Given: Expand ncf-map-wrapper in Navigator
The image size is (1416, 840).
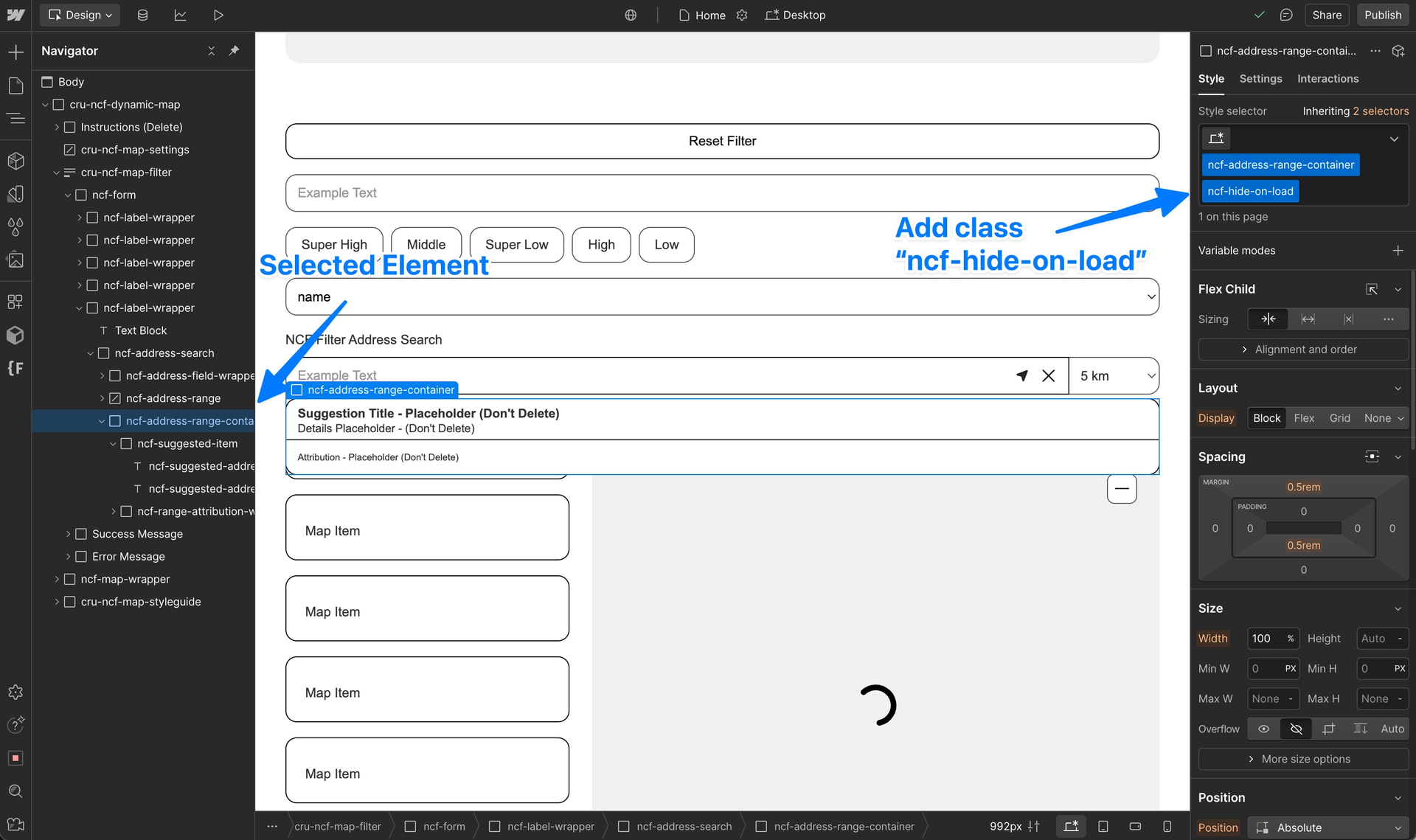Looking at the screenshot, I should tap(57, 579).
